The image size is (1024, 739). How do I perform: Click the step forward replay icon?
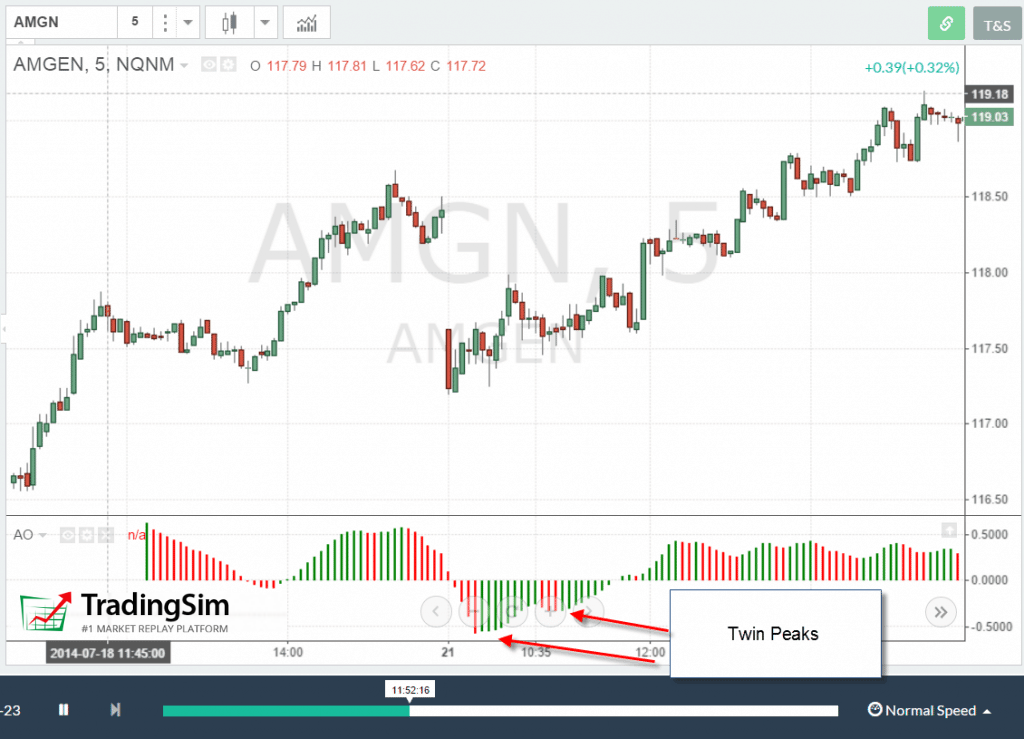click(x=115, y=710)
